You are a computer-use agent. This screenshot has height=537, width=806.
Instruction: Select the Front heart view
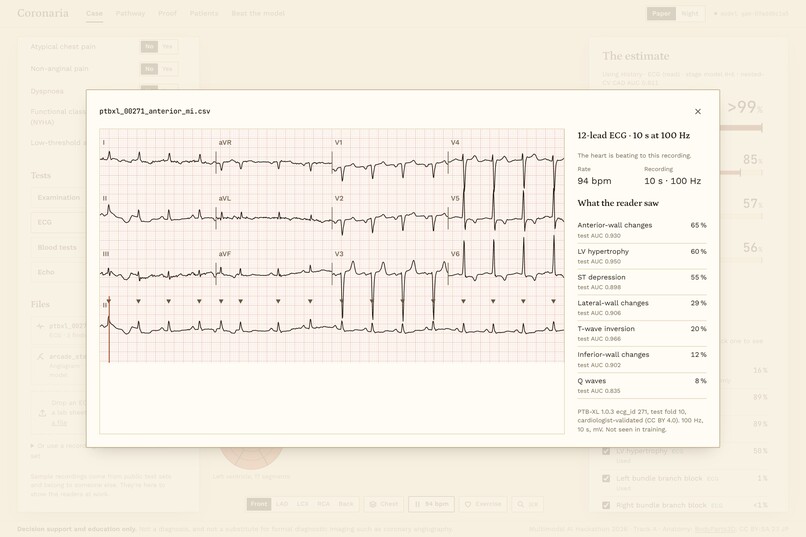pyautogui.click(x=259, y=504)
